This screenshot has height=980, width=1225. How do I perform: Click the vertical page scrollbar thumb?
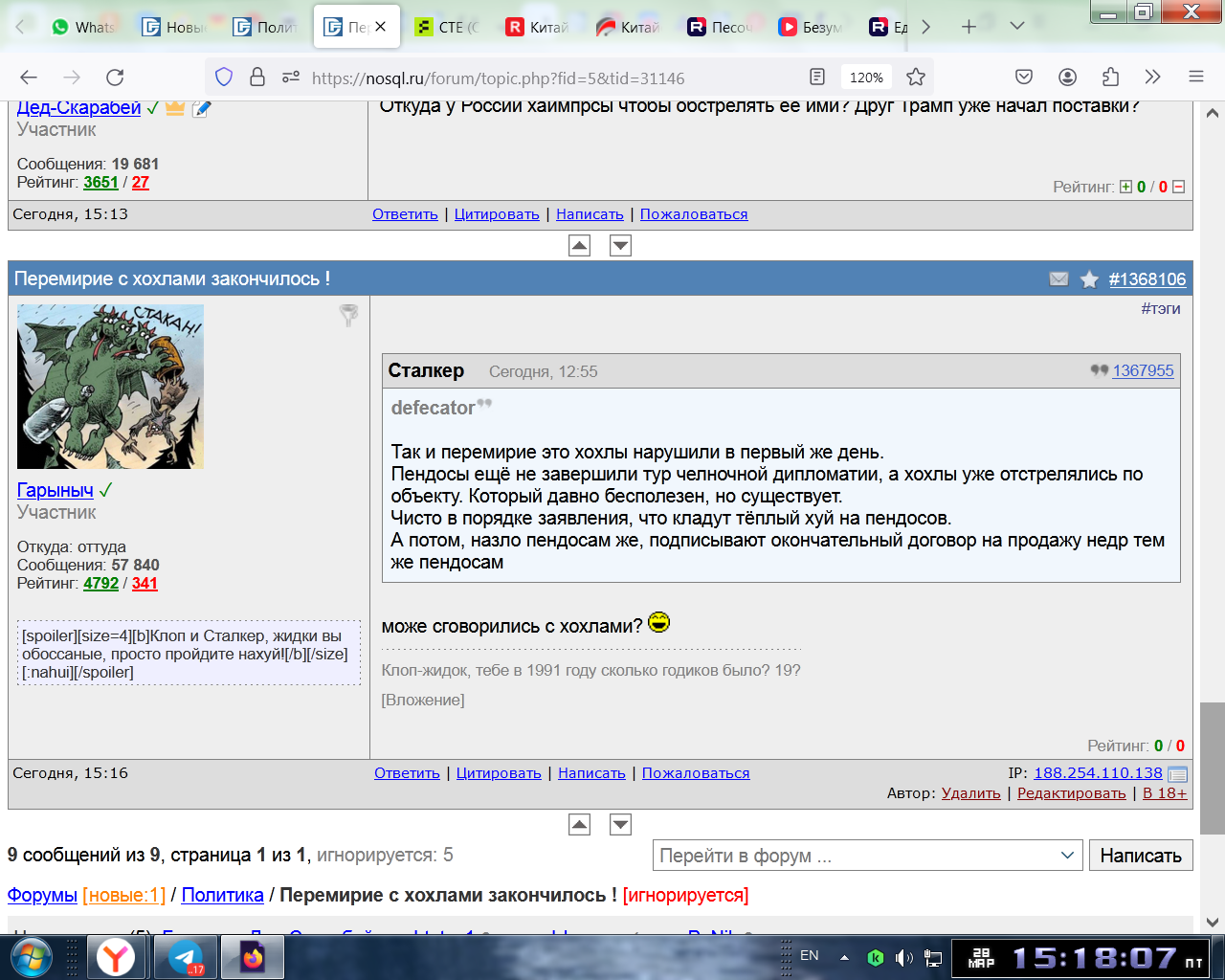pyautogui.click(x=1213, y=766)
